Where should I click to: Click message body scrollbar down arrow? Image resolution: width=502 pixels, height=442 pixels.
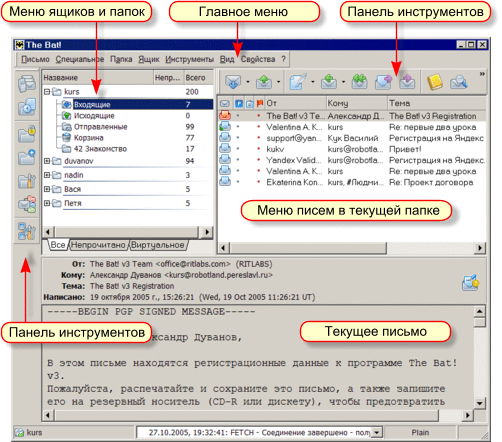point(479,403)
